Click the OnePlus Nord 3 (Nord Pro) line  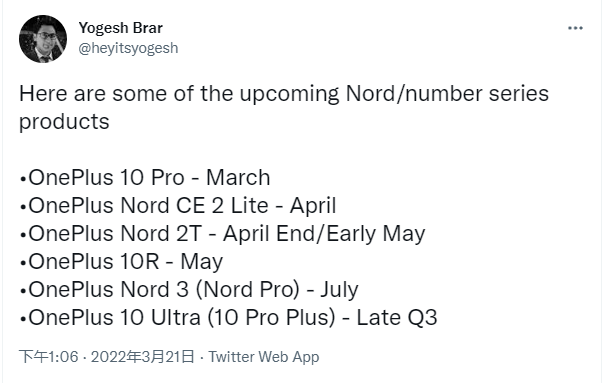tap(189, 290)
